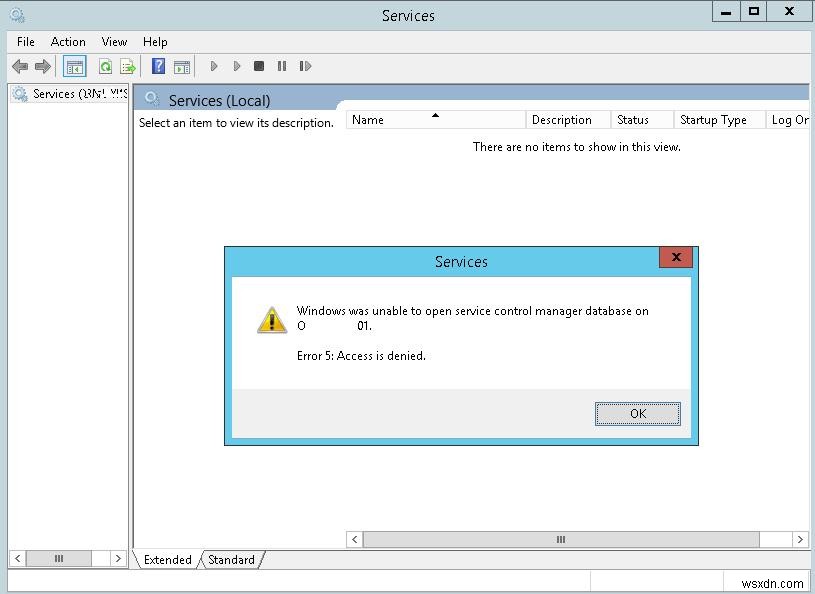The image size is (815, 594).
Task: Click the Start Service play icon
Action: pyautogui.click(x=214, y=66)
